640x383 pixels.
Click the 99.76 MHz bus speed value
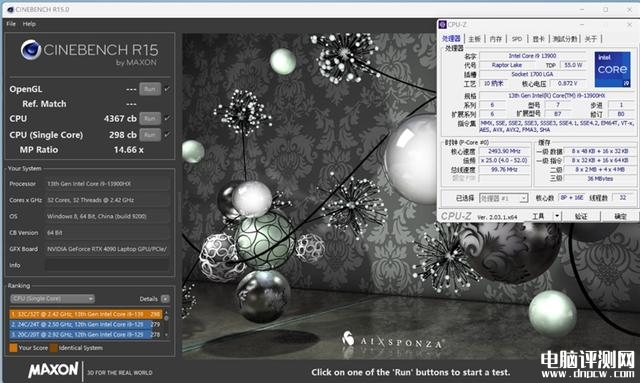click(x=504, y=169)
